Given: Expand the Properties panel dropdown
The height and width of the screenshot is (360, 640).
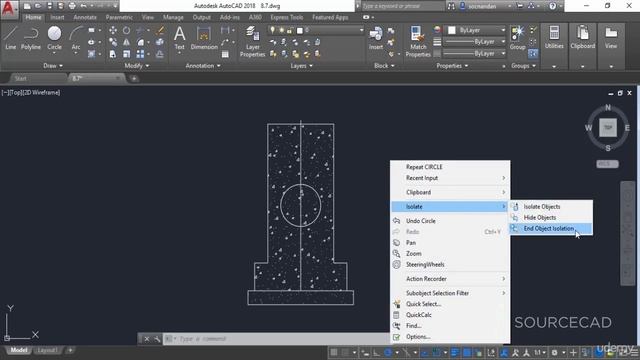Looking at the screenshot, I should [x=452, y=66].
